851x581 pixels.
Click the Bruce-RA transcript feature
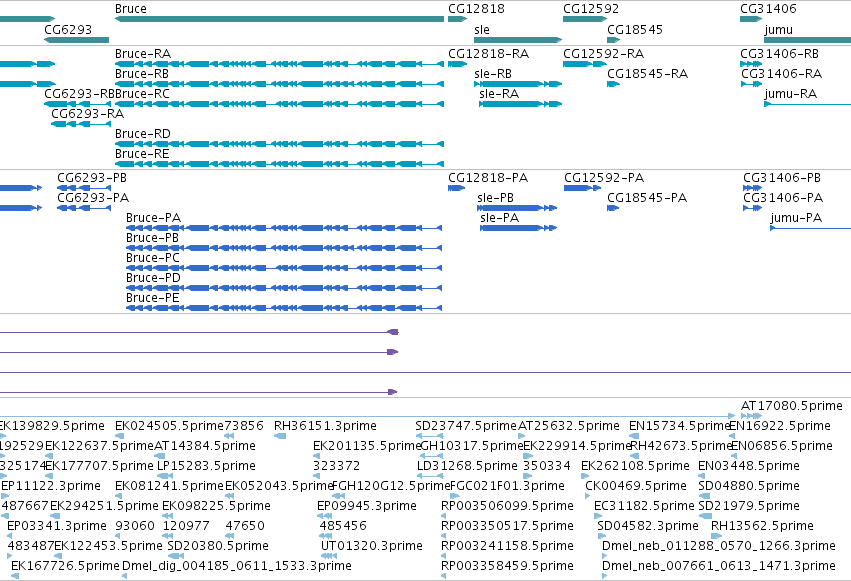pos(280,64)
